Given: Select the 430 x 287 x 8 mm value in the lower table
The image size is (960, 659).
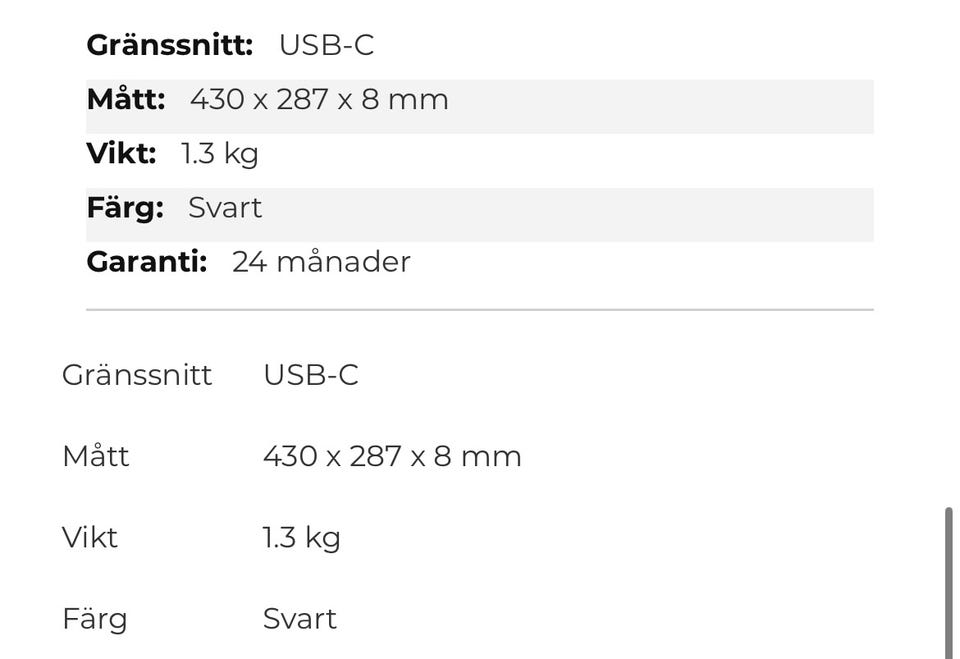Looking at the screenshot, I should click(x=392, y=456).
